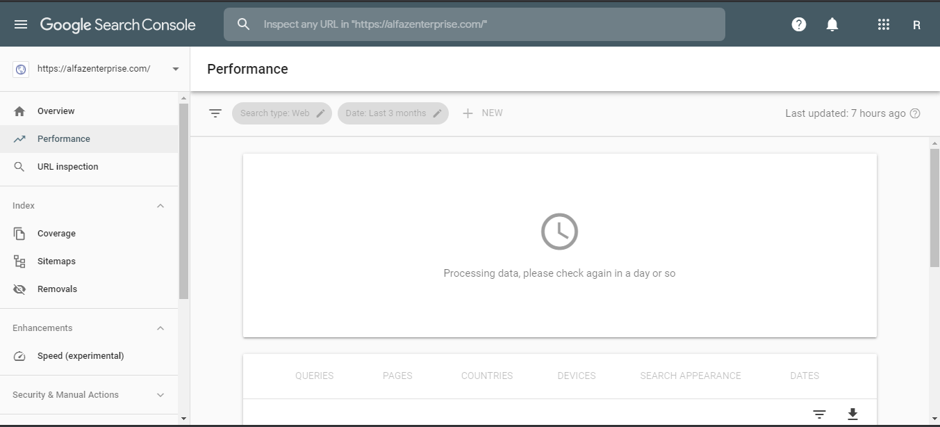Click the Sitemaps tree icon
The height and width of the screenshot is (427, 940).
pos(19,261)
